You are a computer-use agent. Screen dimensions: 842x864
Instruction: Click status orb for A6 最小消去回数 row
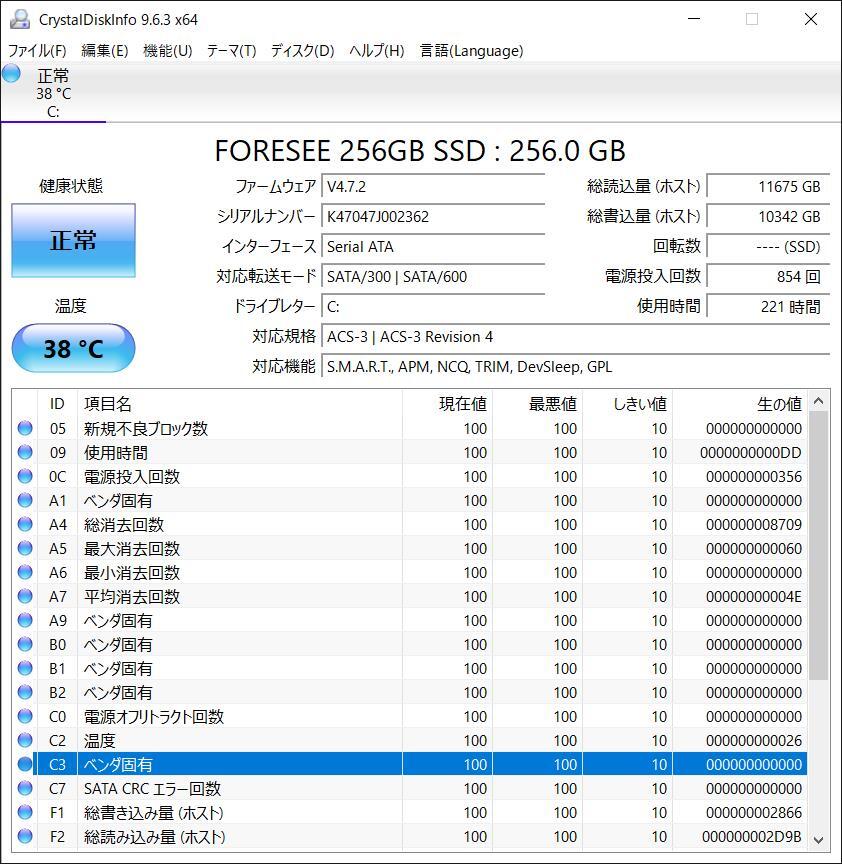(25, 573)
